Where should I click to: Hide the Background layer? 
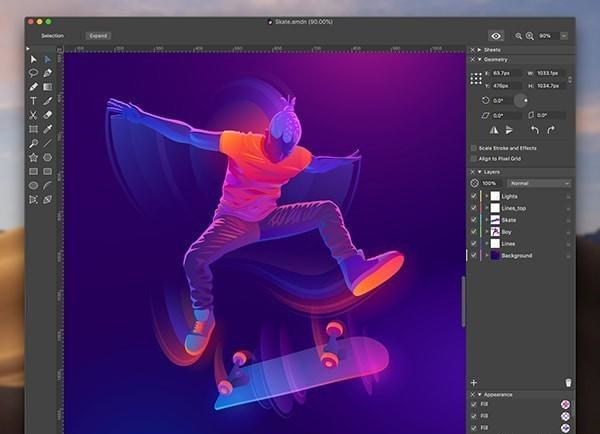pyautogui.click(x=474, y=256)
